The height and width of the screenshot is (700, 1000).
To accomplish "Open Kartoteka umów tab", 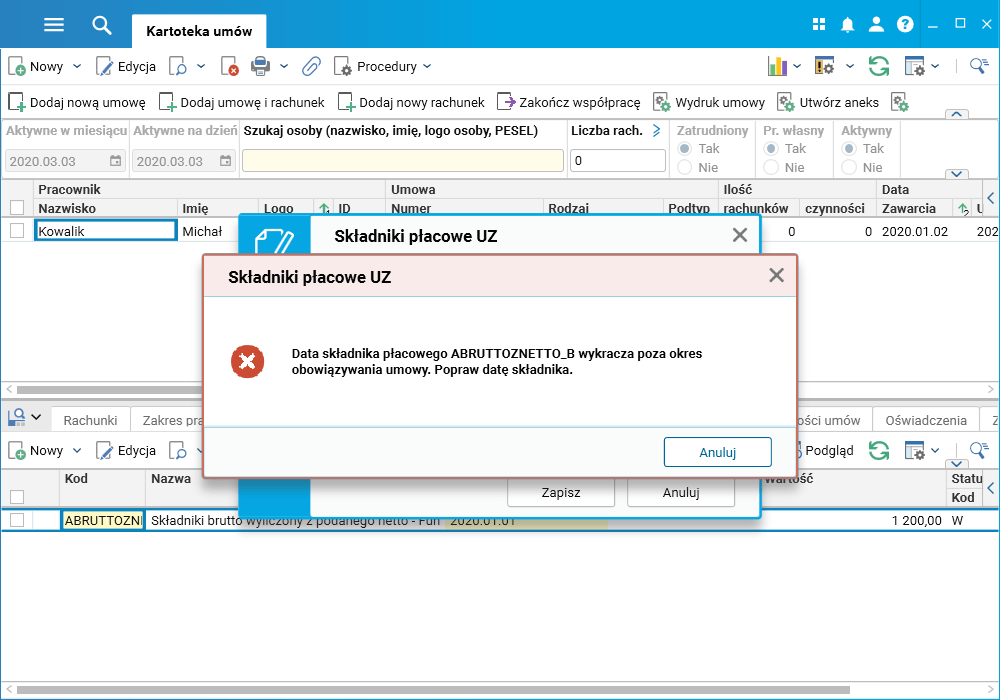I will tap(199, 31).
